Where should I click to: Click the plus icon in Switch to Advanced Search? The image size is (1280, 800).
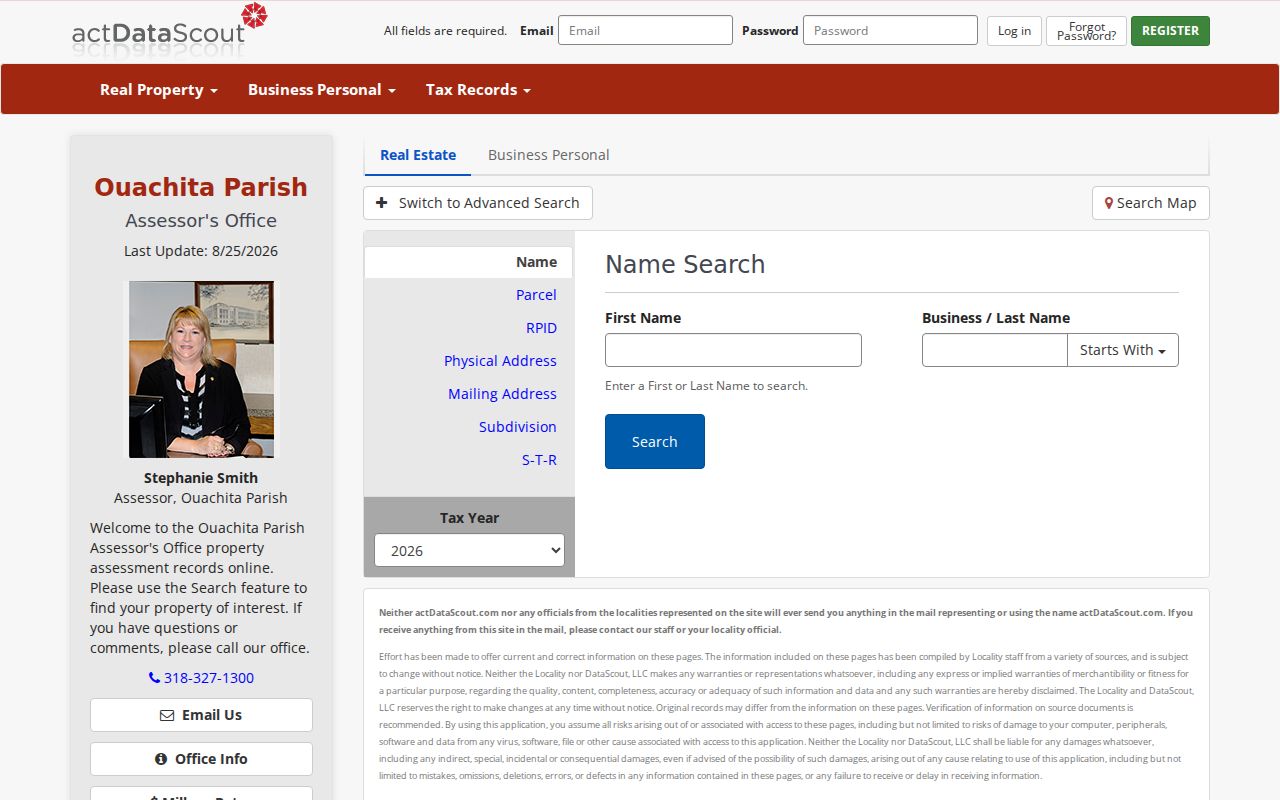(x=381, y=203)
